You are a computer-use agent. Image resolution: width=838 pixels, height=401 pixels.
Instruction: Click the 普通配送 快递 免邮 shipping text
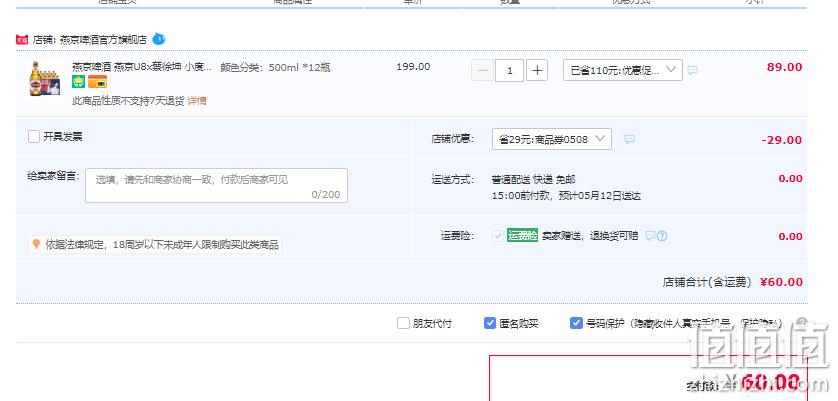tap(533, 180)
